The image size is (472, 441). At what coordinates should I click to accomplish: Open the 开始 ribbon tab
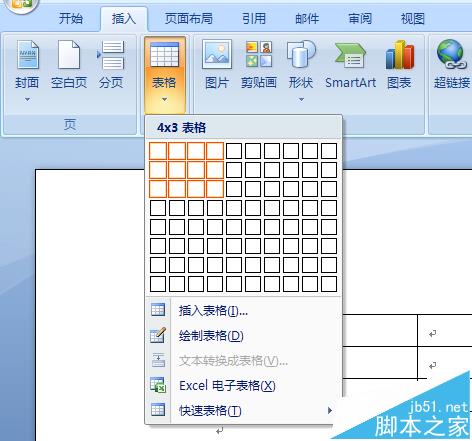click(x=71, y=18)
